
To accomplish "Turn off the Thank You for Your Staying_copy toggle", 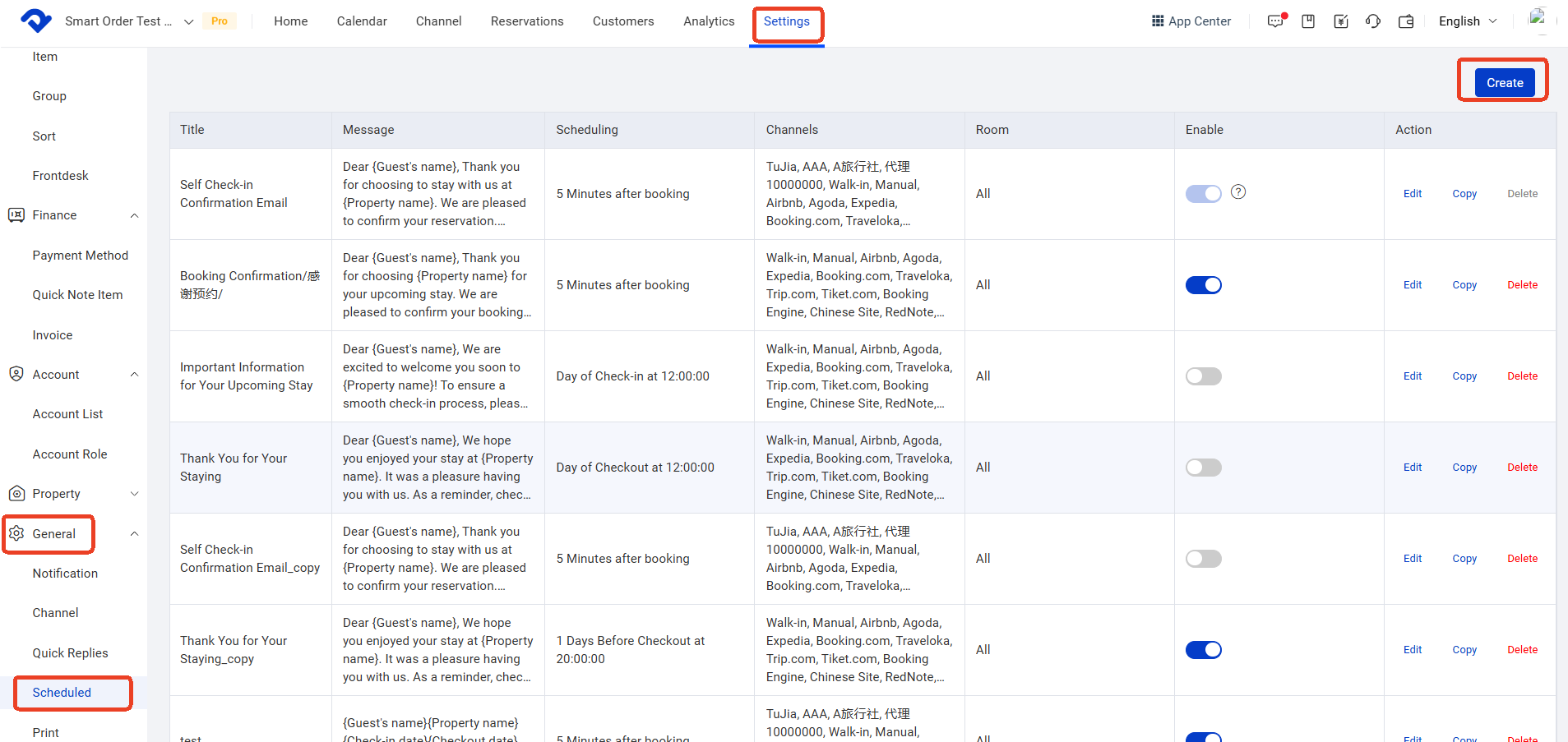I will [1203, 650].
